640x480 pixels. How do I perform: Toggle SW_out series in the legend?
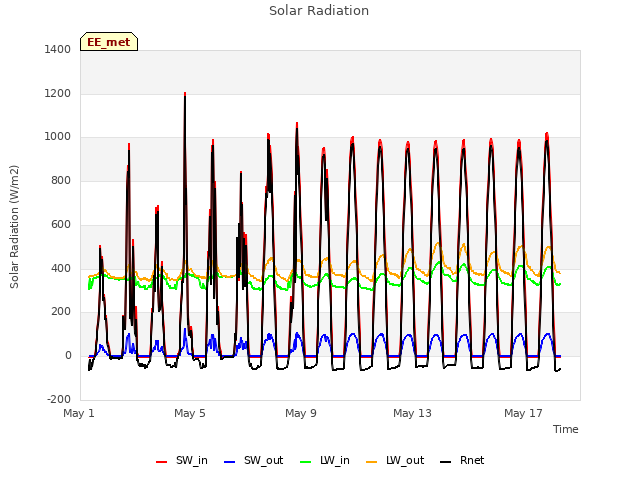253,460
